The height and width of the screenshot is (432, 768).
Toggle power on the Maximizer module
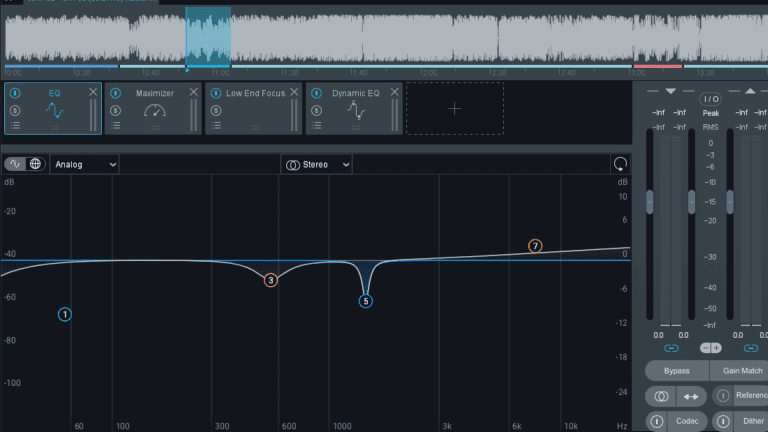tap(116, 93)
